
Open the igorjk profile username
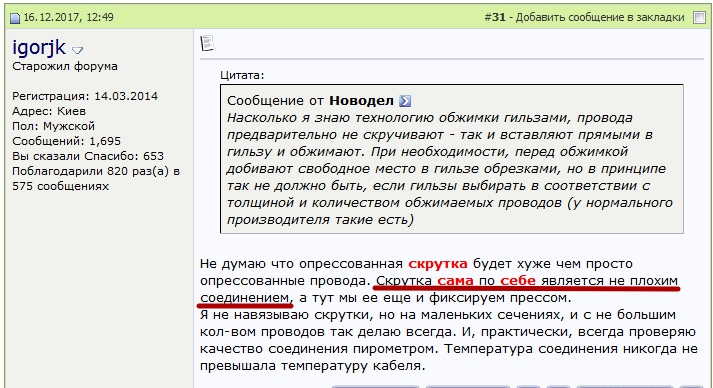(x=39, y=48)
